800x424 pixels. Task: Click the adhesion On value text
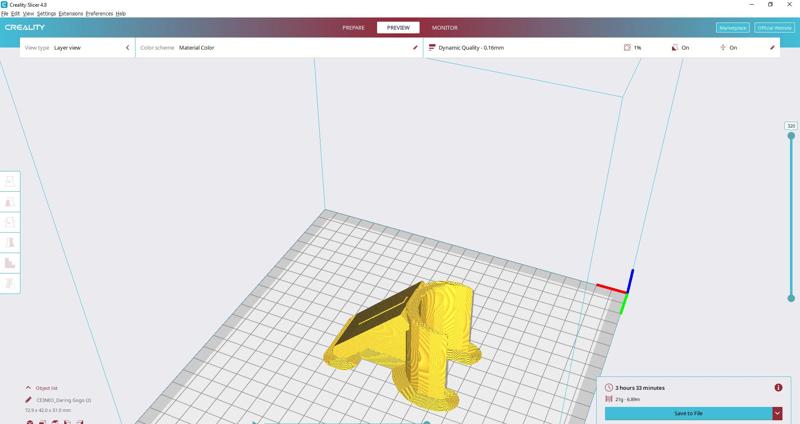point(733,47)
